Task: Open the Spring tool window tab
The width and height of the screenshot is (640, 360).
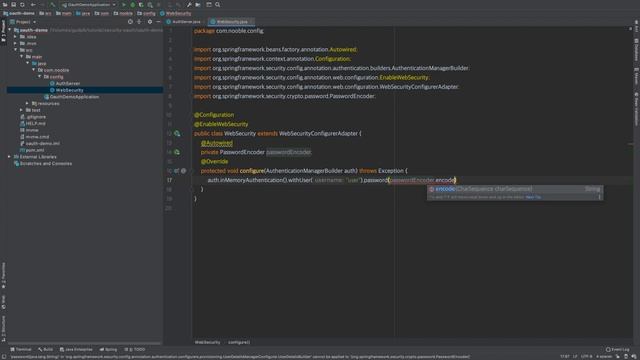Action: [x=108, y=349]
